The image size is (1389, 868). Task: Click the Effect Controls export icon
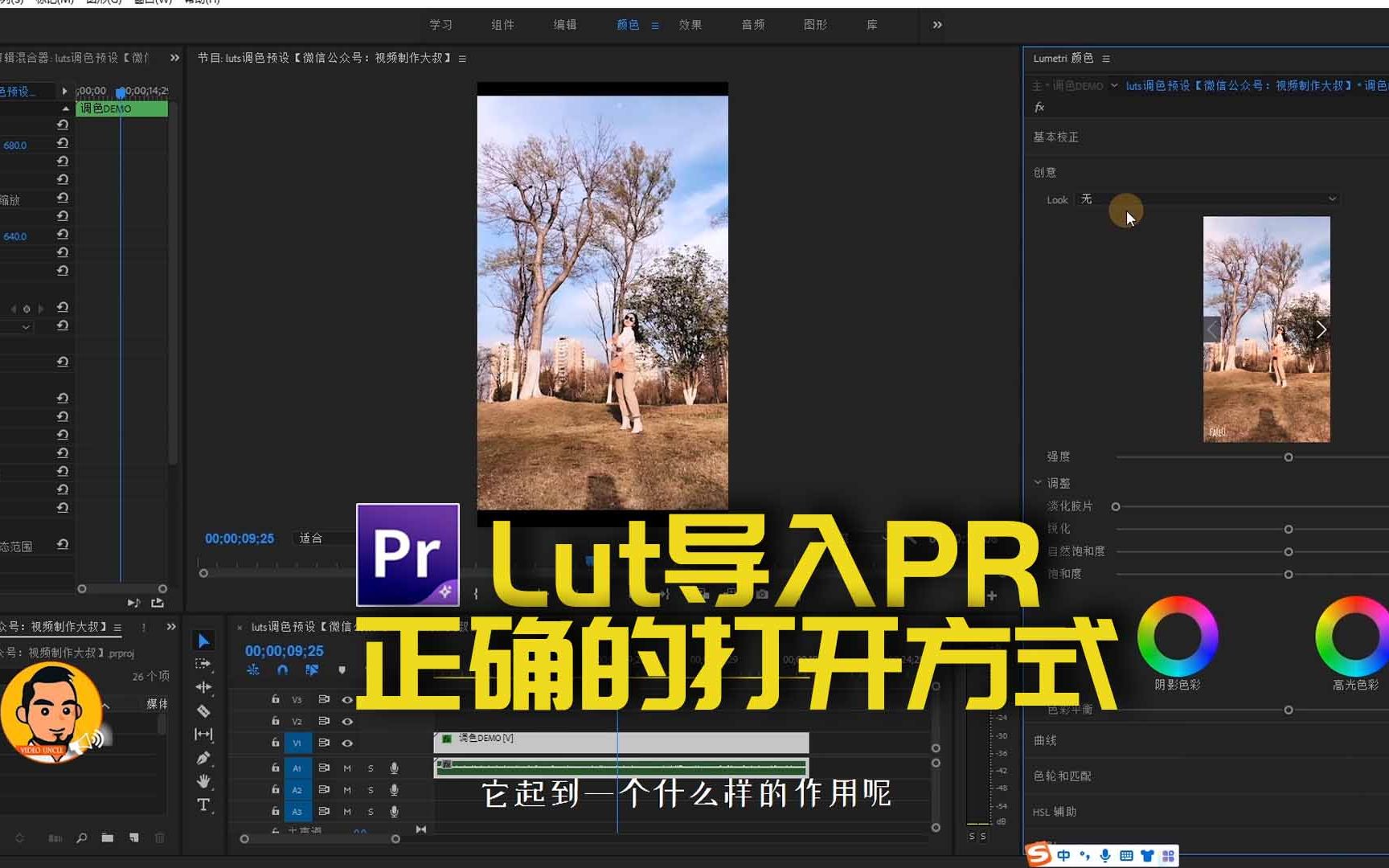[x=158, y=602]
